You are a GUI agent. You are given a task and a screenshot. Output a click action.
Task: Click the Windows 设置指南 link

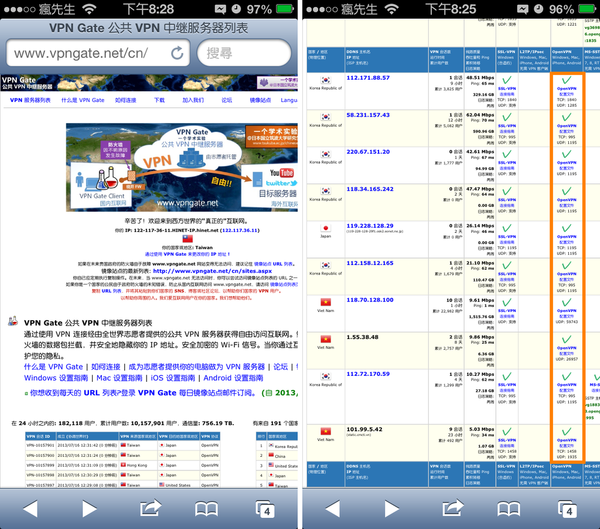[56, 378]
